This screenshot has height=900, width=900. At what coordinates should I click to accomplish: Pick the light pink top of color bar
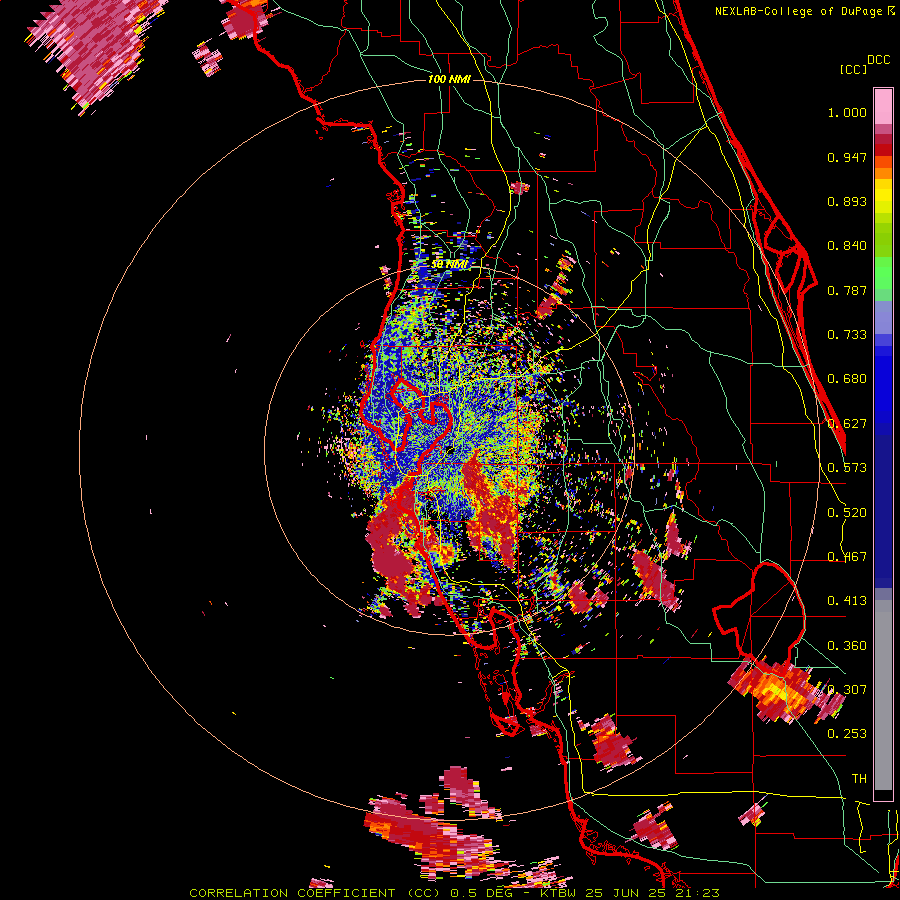coord(883,106)
